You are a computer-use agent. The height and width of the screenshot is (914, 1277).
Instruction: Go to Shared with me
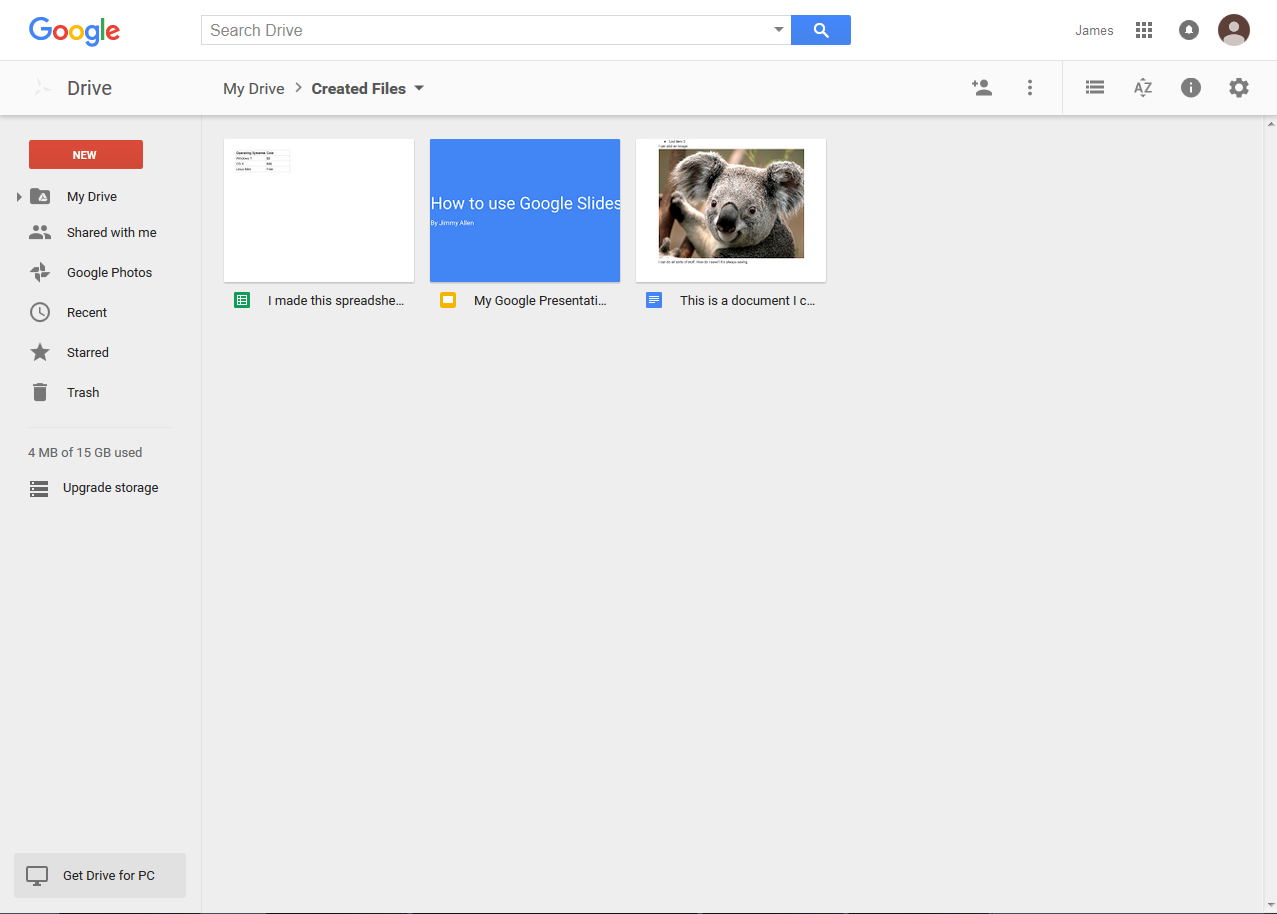tap(111, 233)
